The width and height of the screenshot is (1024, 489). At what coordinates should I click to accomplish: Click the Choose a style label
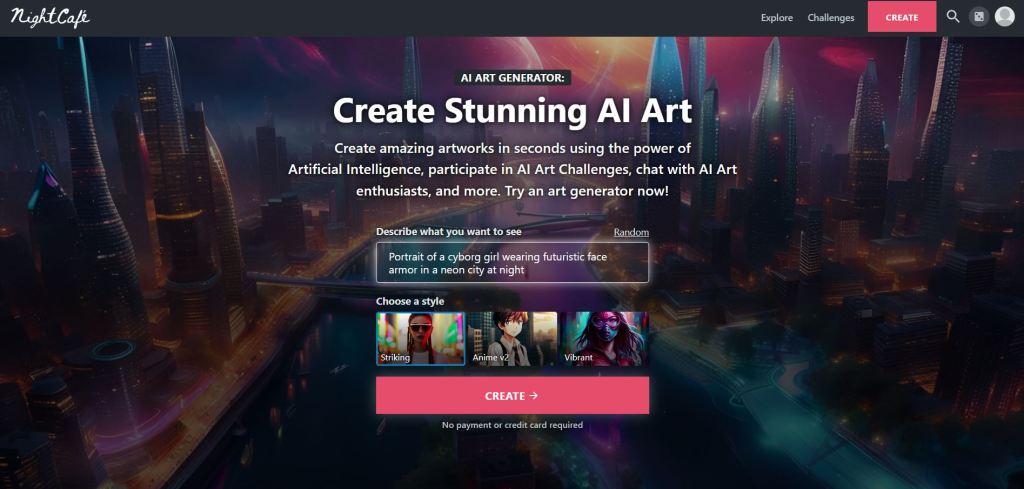pos(410,301)
